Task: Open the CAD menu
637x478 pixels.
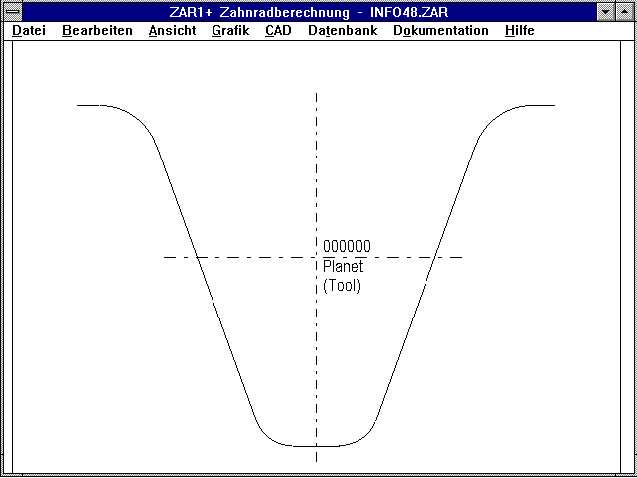Action: pyautogui.click(x=278, y=31)
